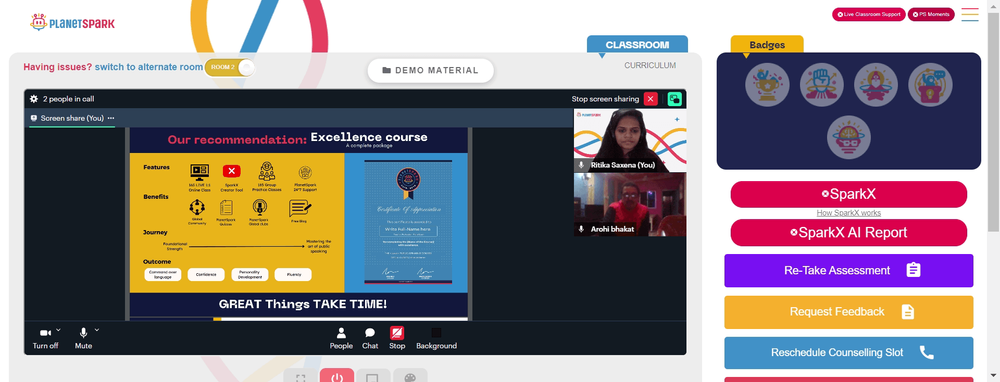Switch to the CURRICULUM tab
1000x382 pixels.
click(x=650, y=65)
